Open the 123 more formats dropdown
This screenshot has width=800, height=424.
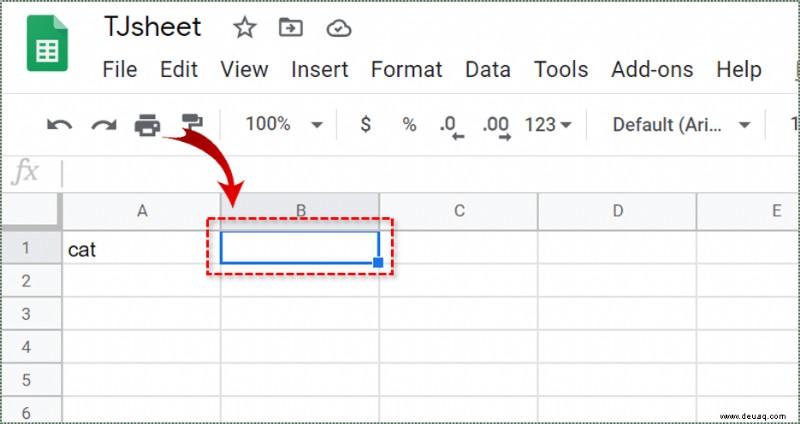[548, 124]
